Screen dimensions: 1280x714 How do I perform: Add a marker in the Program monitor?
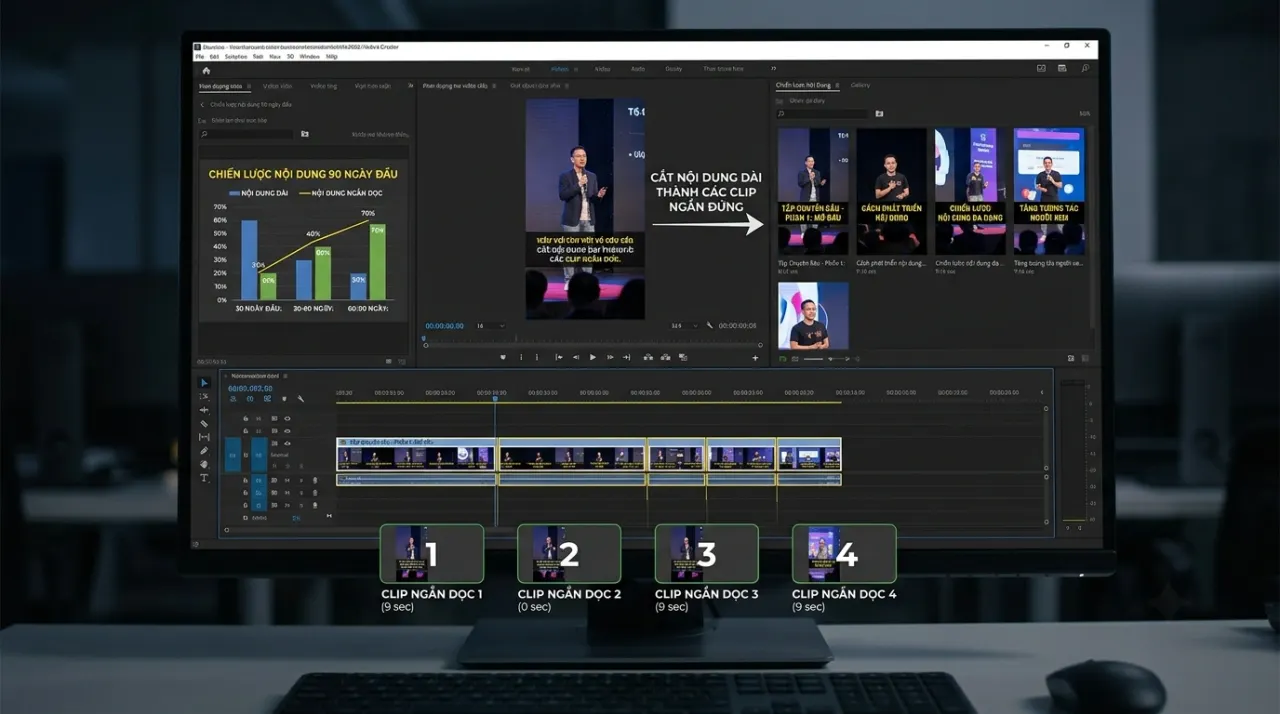click(x=503, y=357)
